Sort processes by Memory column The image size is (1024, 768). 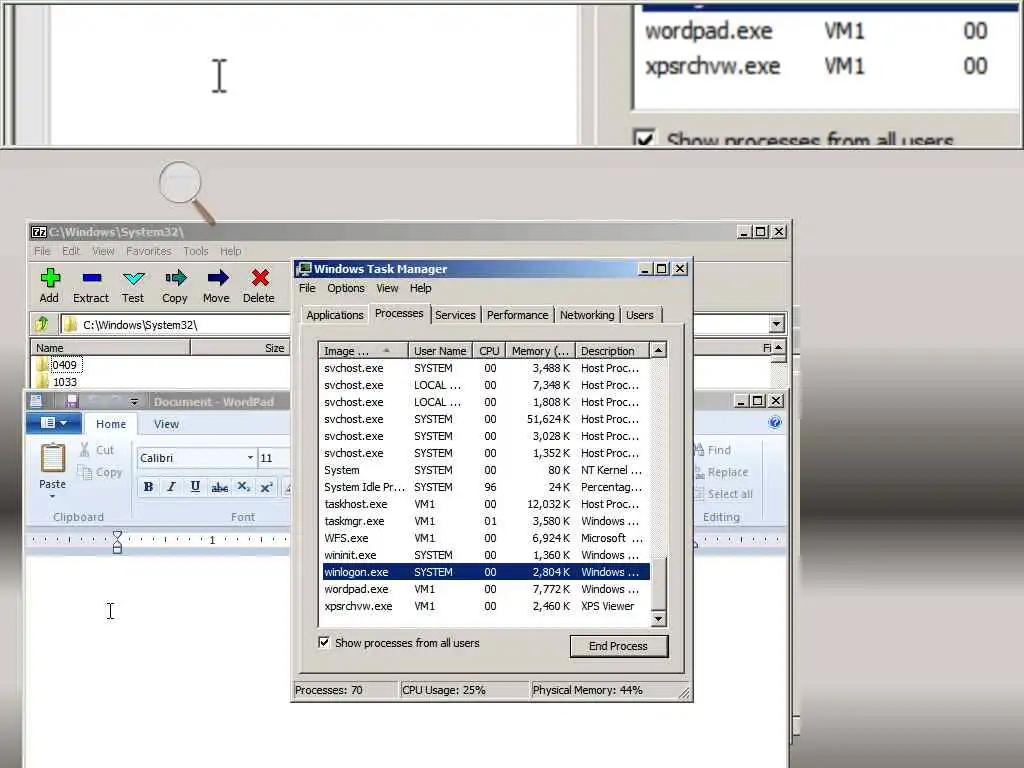pos(540,351)
